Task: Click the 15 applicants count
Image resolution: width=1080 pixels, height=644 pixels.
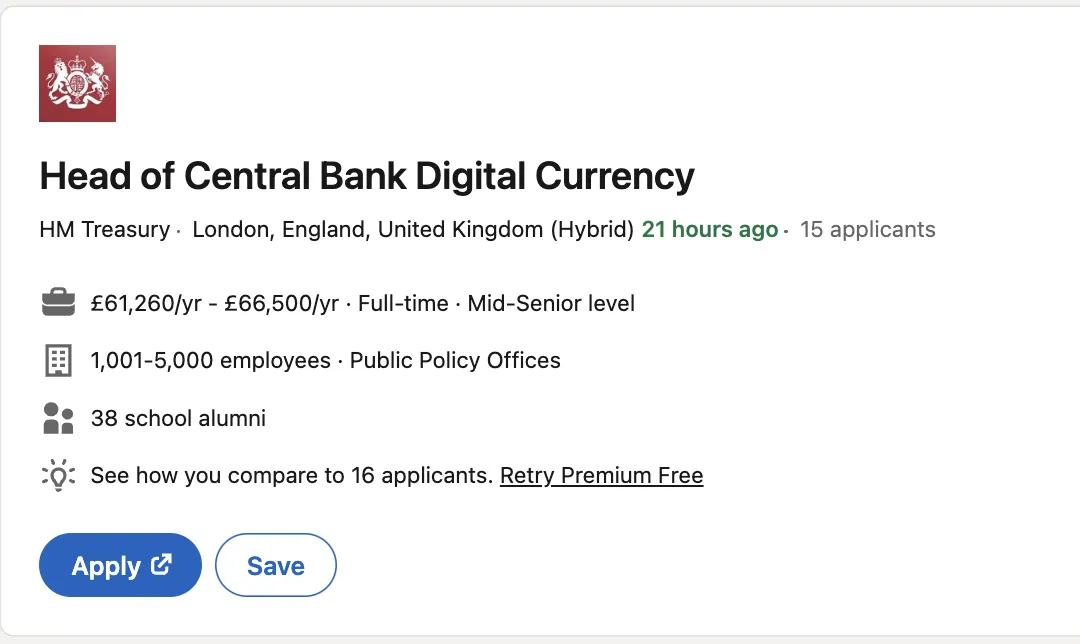Action: coord(868,229)
